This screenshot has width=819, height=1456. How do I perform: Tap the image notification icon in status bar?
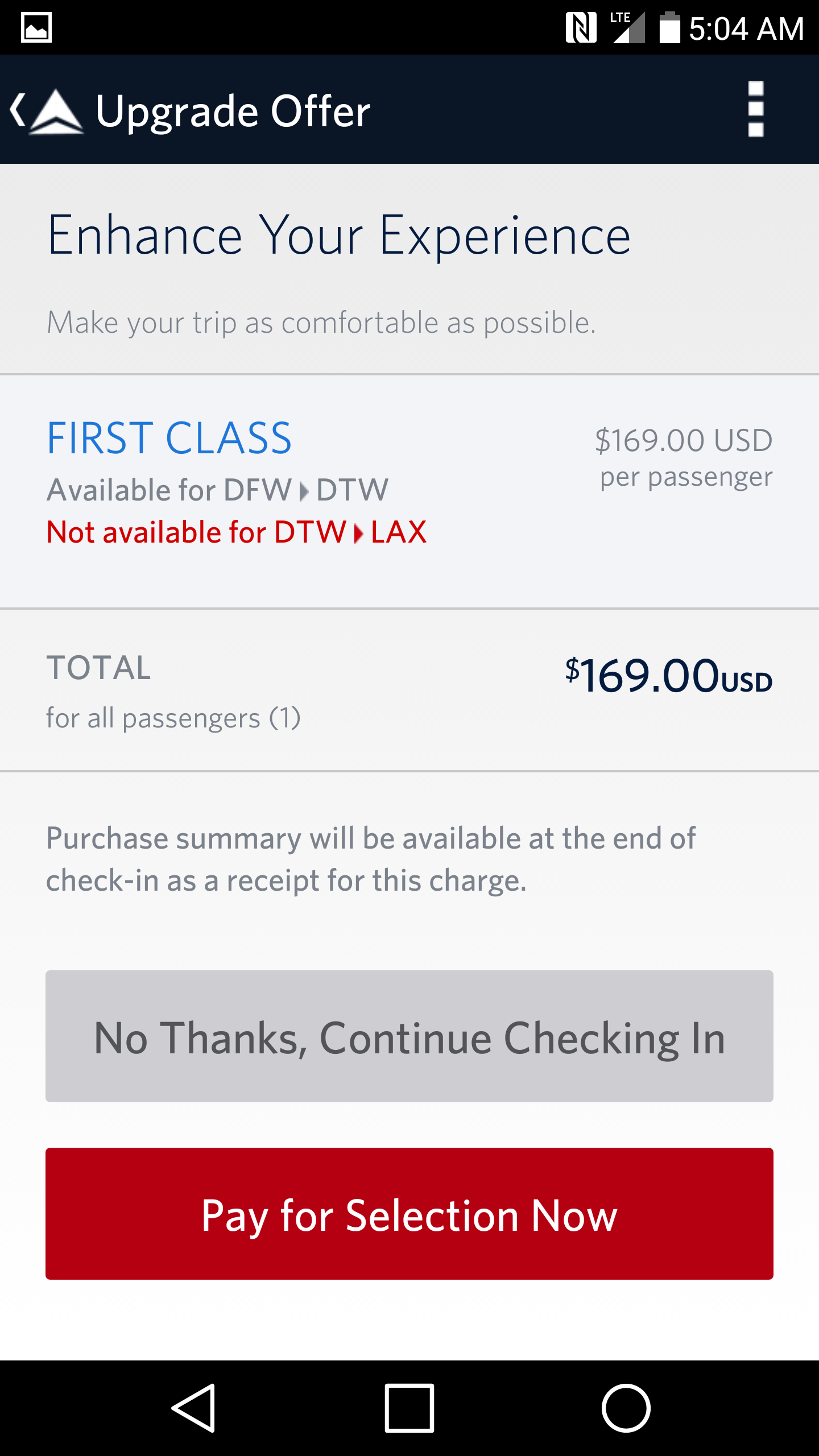pos(36,27)
